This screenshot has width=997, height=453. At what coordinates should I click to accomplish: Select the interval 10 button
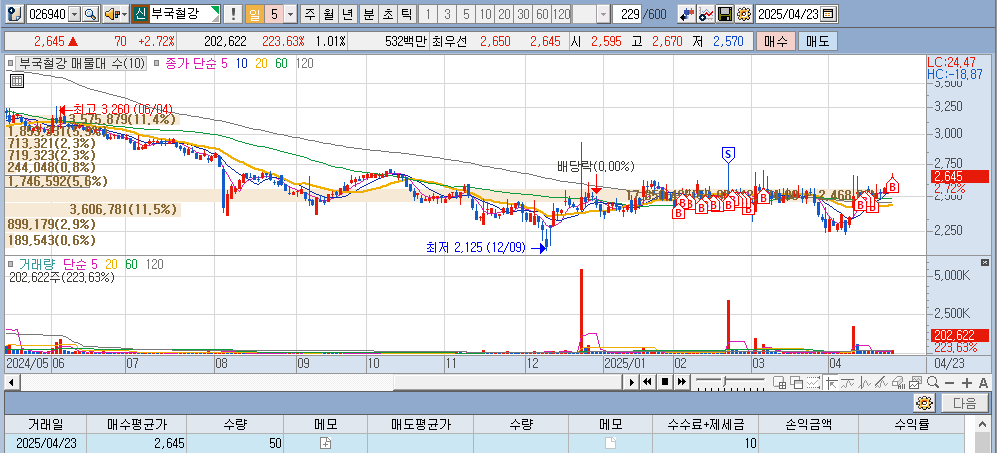(486, 14)
